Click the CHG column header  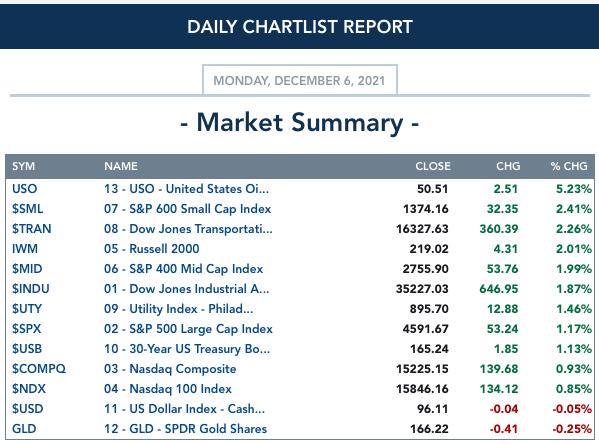click(x=508, y=166)
